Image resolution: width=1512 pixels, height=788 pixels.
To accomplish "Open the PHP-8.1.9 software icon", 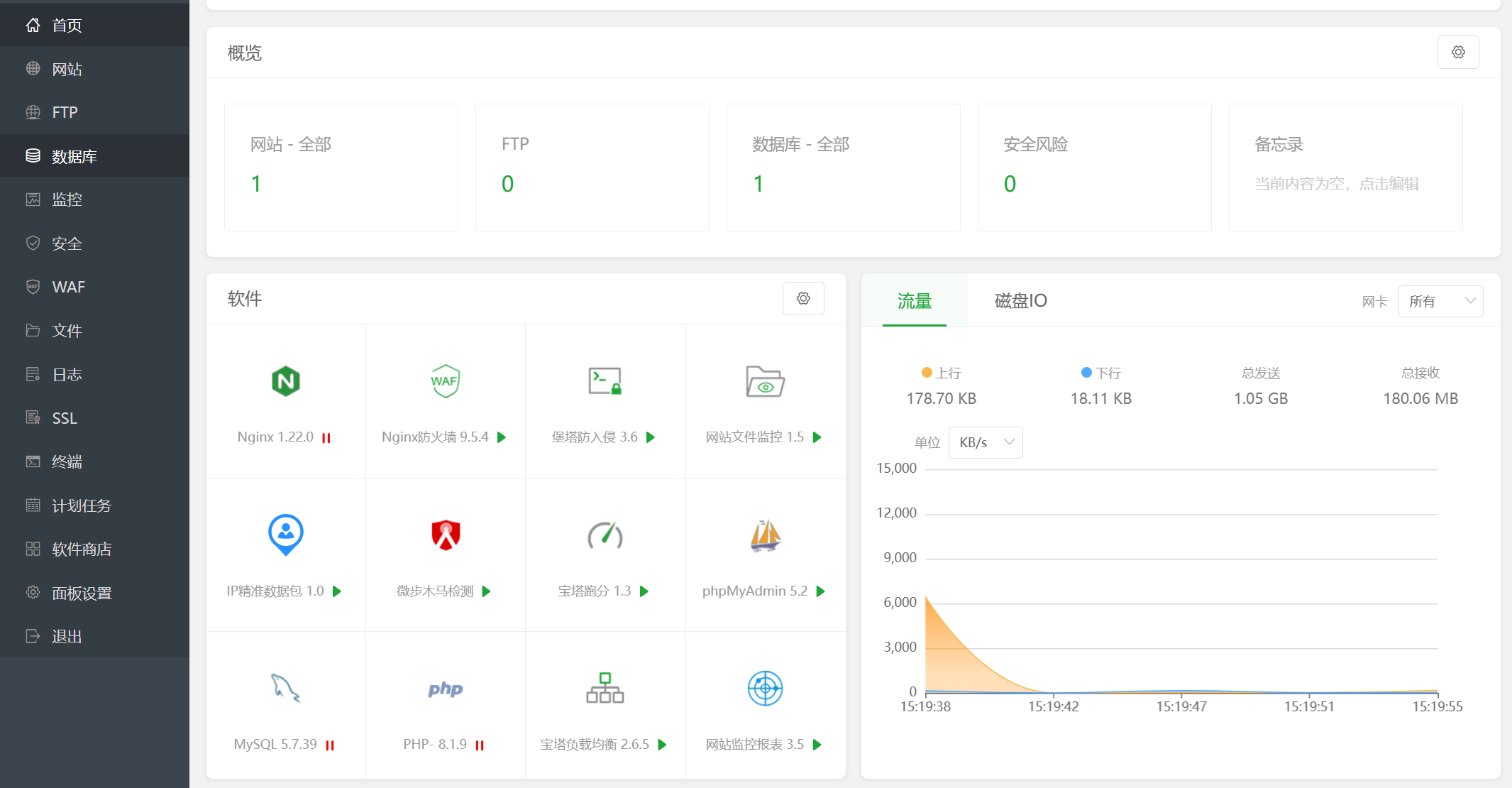I will point(445,689).
